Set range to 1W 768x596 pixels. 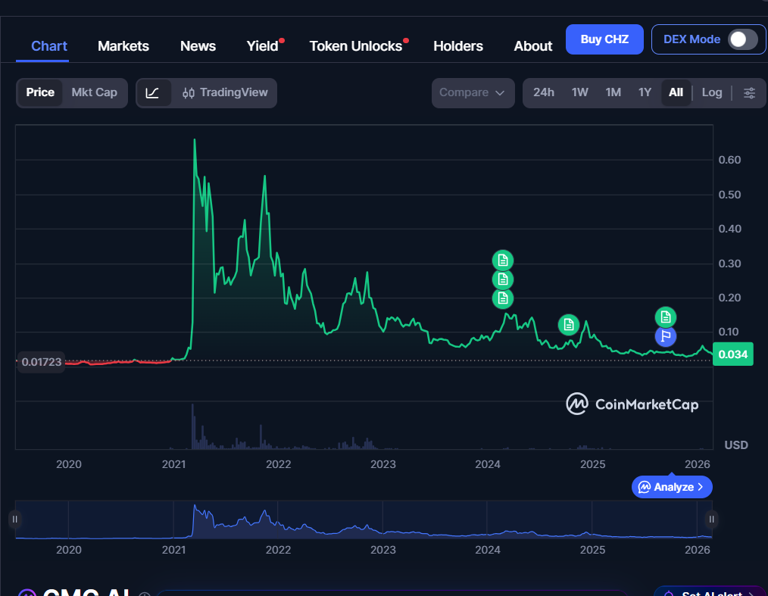tap(579, 93)
